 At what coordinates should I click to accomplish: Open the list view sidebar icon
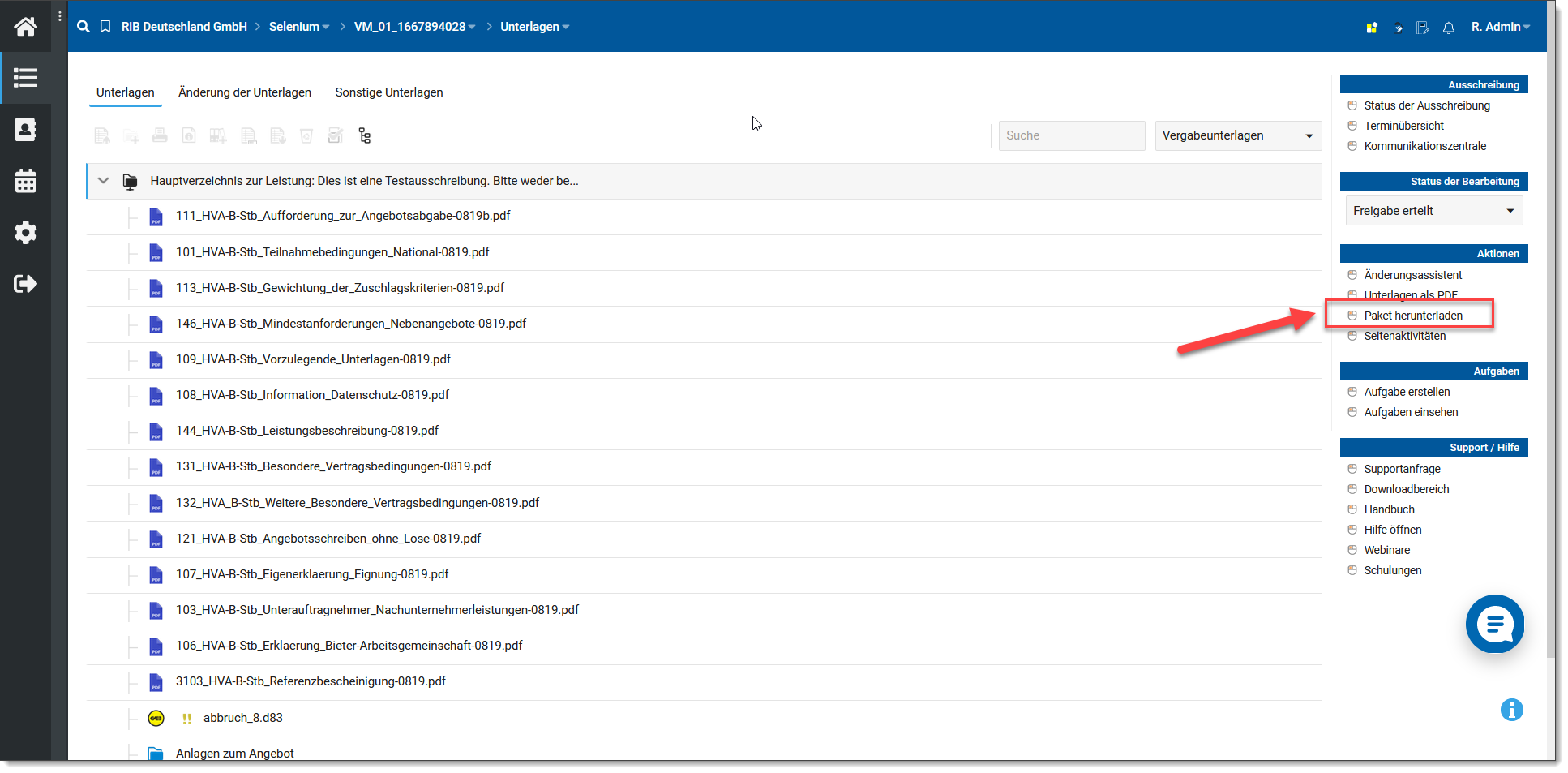point(25,78)
